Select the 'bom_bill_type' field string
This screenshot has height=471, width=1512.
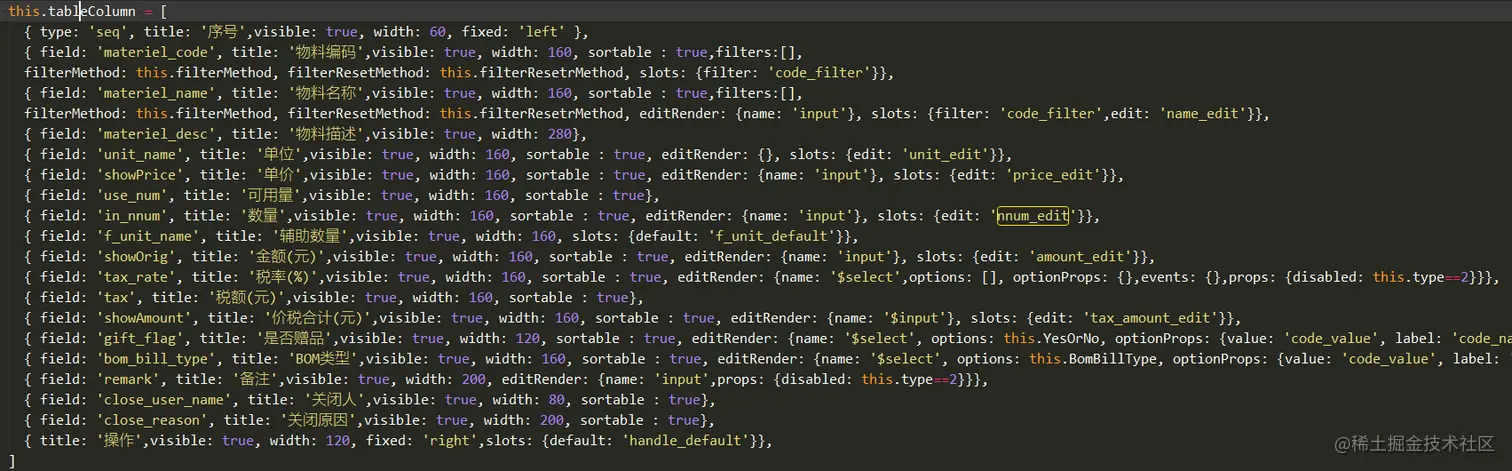[158, 359]
